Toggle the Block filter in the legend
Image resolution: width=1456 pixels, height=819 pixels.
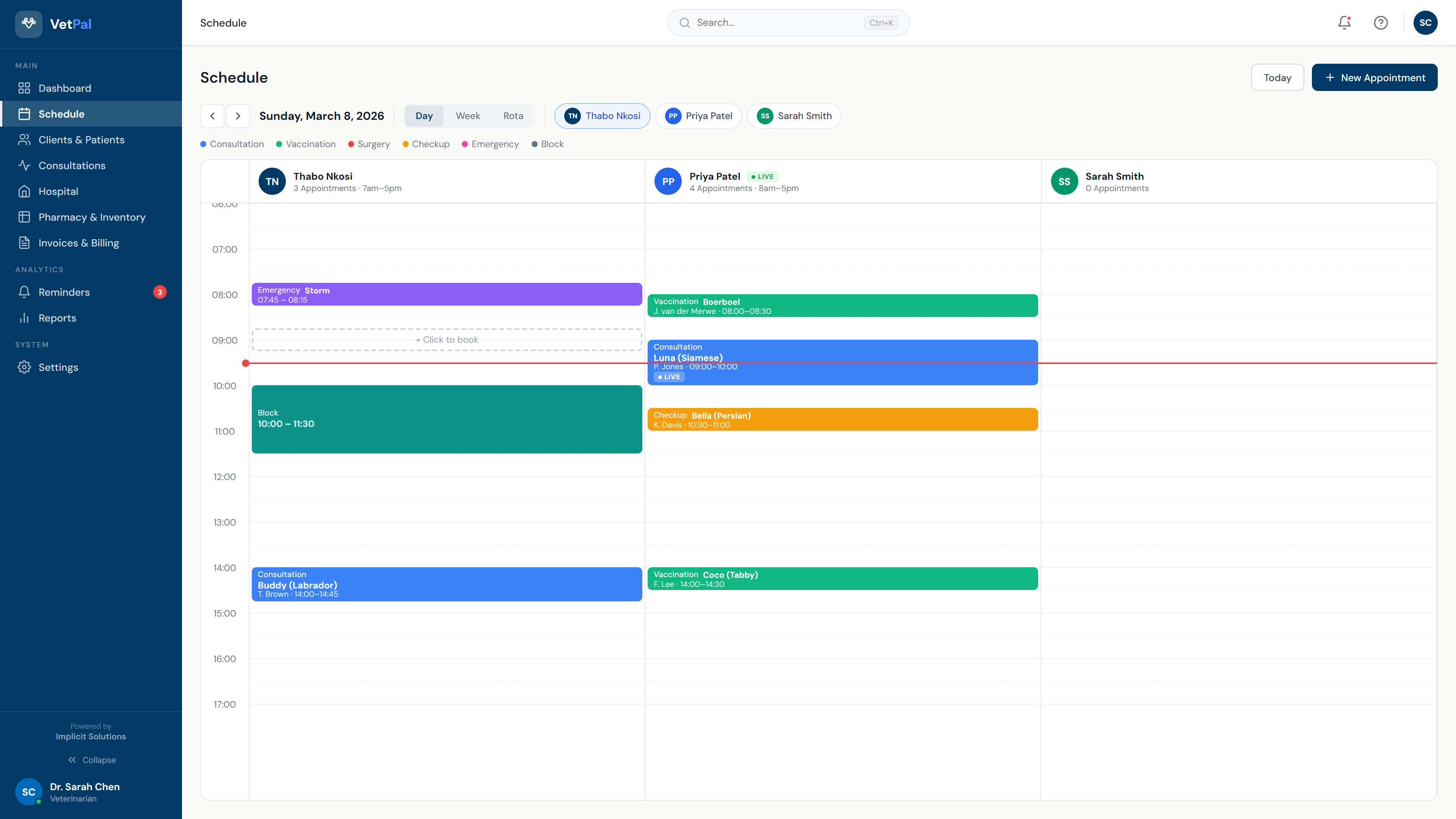[547, 144]
